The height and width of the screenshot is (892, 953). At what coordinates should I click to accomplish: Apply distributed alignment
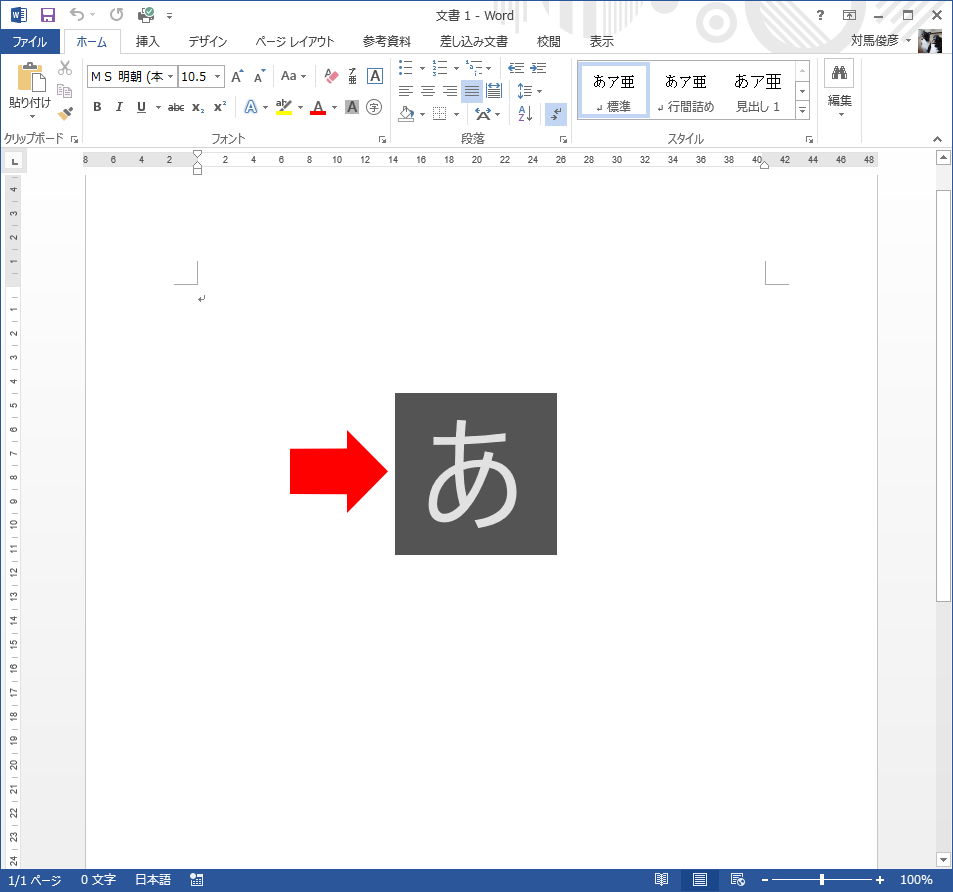pos(494,91)
